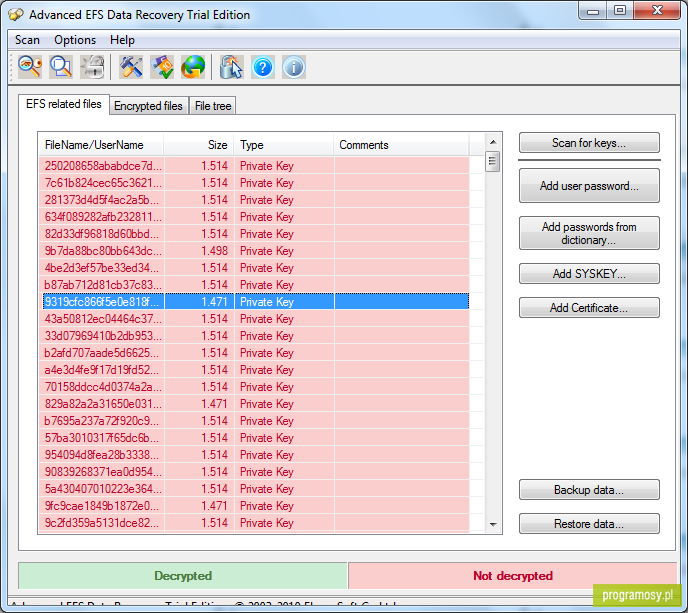Select the row 250208658ababdce7d...

pos(256,166)
